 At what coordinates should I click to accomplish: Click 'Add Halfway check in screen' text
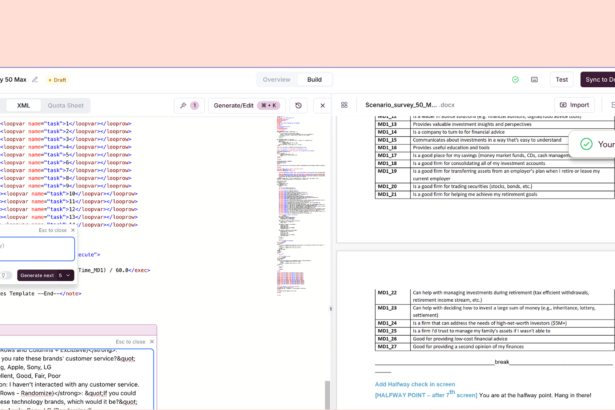coord(415,384)
